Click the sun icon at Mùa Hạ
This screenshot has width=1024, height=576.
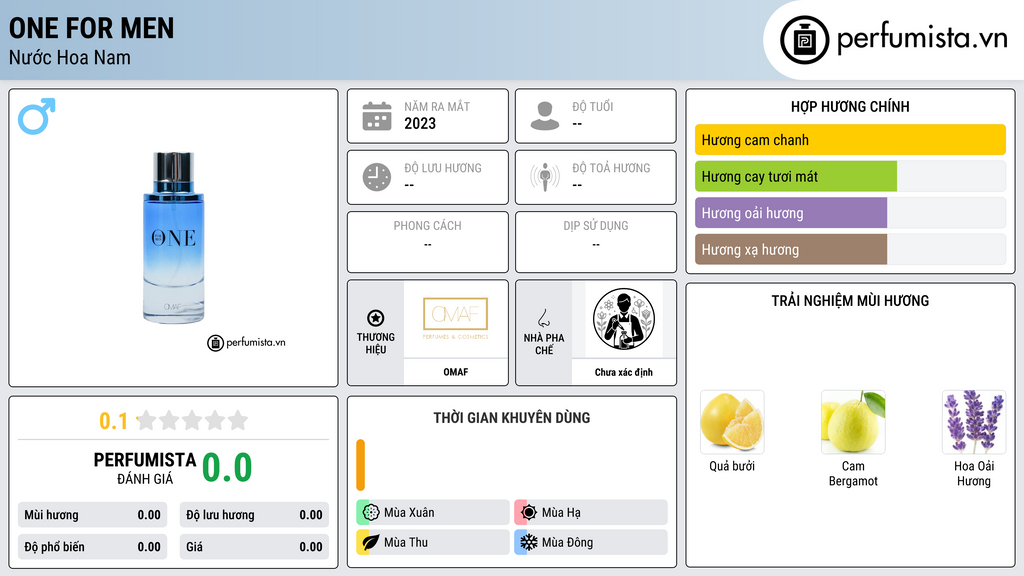point(529,512)
